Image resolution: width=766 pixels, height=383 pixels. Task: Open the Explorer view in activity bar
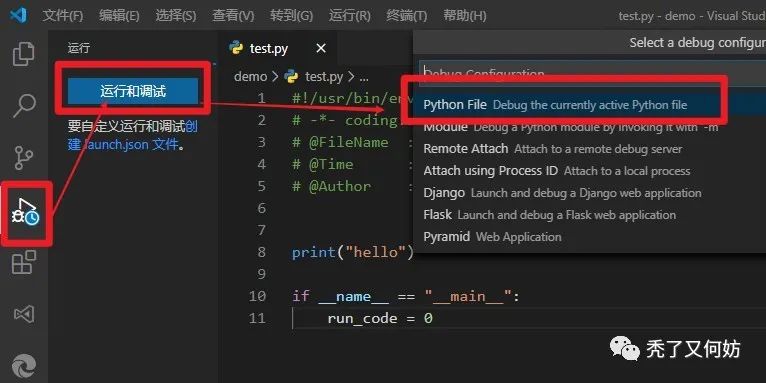click(x=23, y=54)
